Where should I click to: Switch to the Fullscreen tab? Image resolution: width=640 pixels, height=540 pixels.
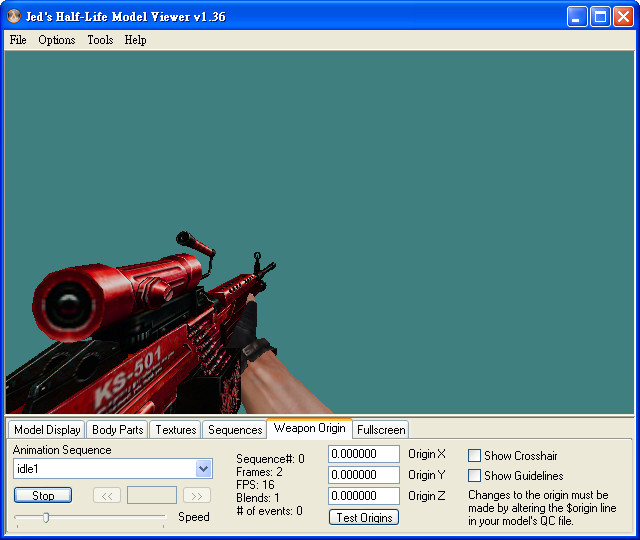click(381, 430)
